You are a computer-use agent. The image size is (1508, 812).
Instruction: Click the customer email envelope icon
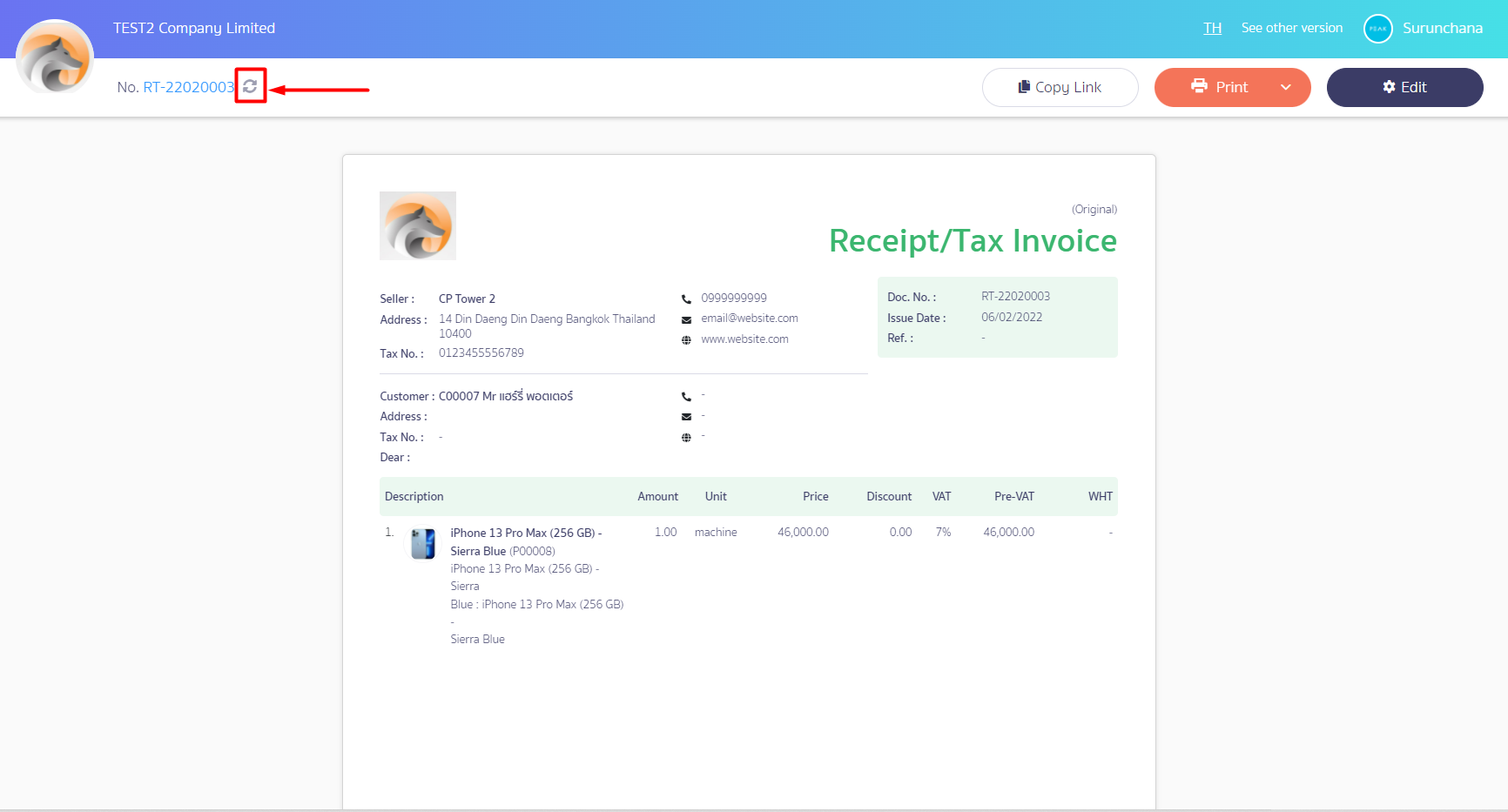686,417
